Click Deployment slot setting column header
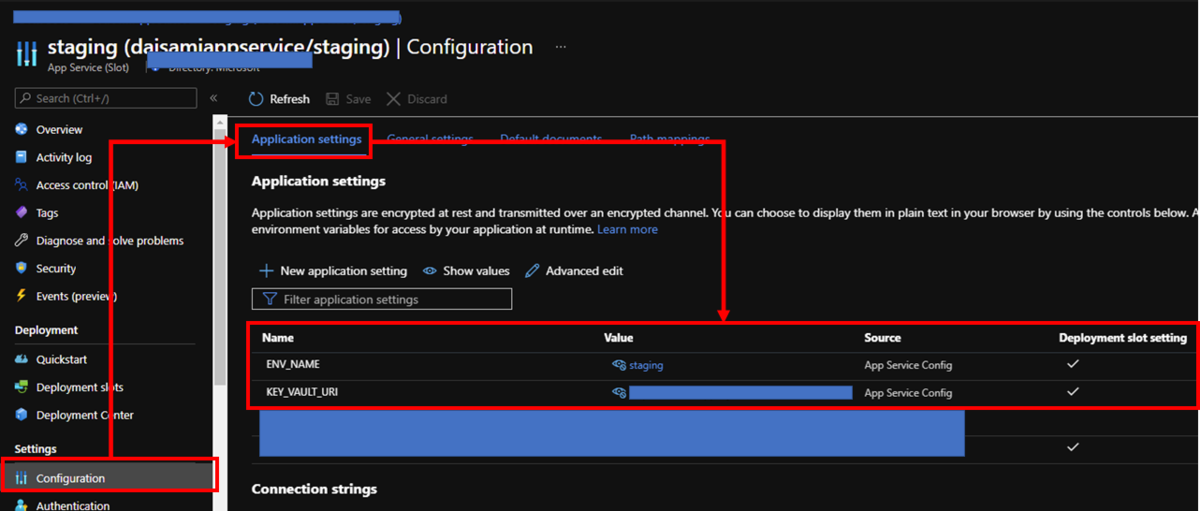This screenshot has height=511, width=1200. pos(1122,338)
